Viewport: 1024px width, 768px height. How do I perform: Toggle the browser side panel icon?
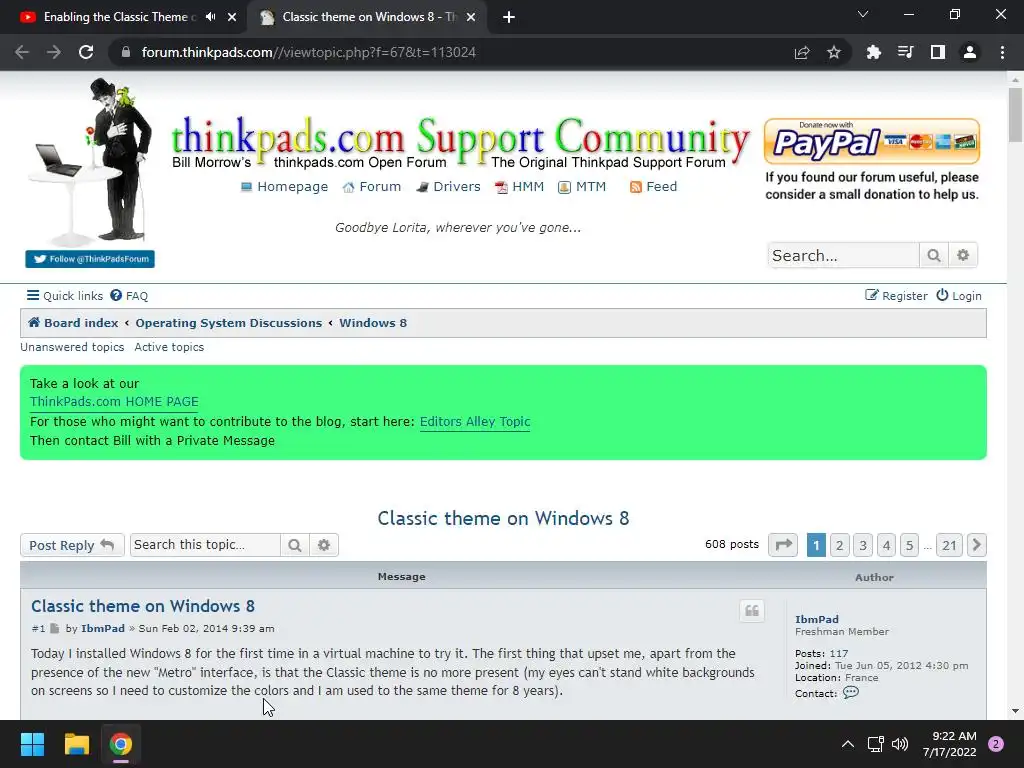pos(938,52)
